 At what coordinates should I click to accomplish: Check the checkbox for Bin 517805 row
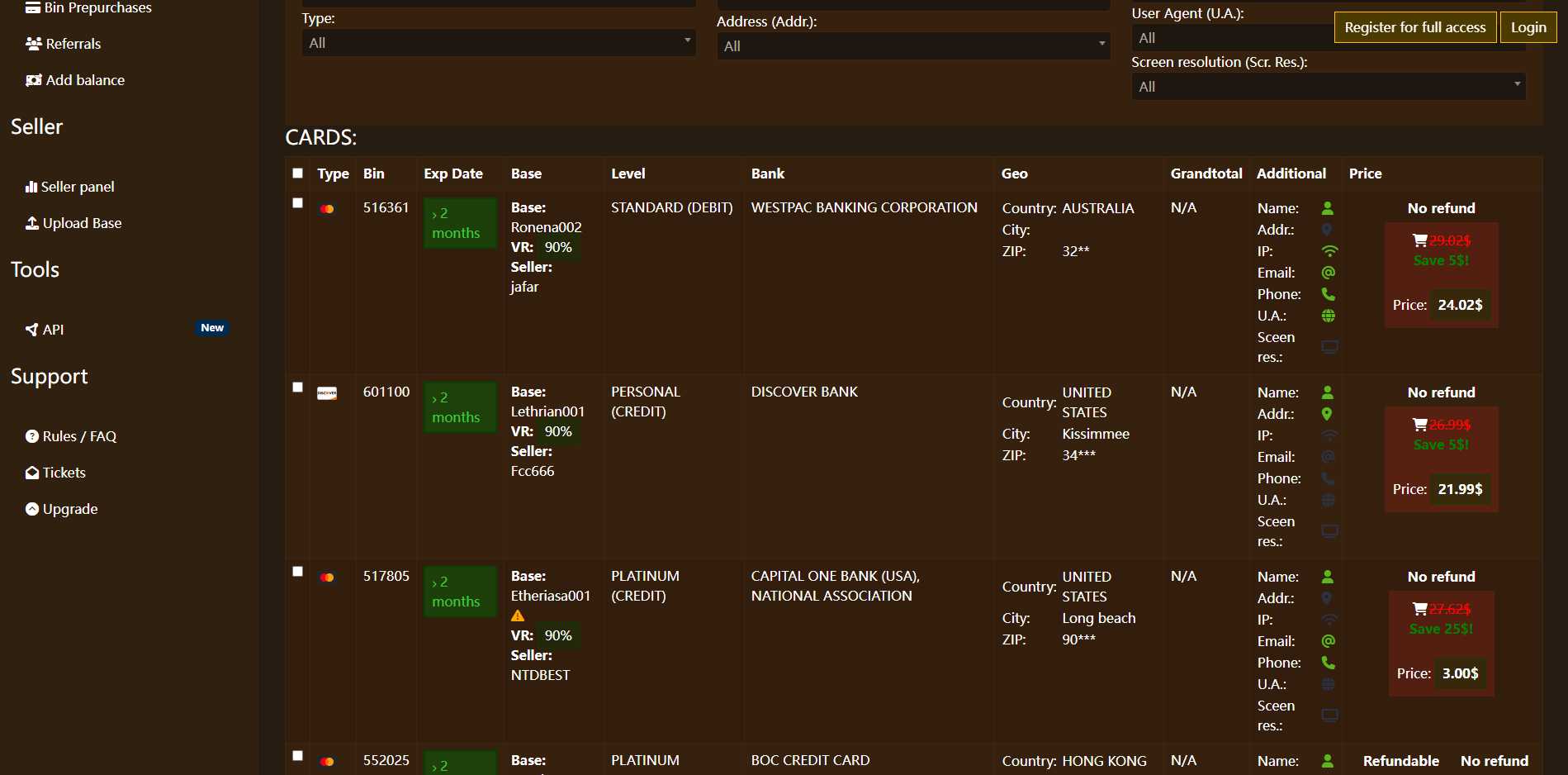[298, 571]
